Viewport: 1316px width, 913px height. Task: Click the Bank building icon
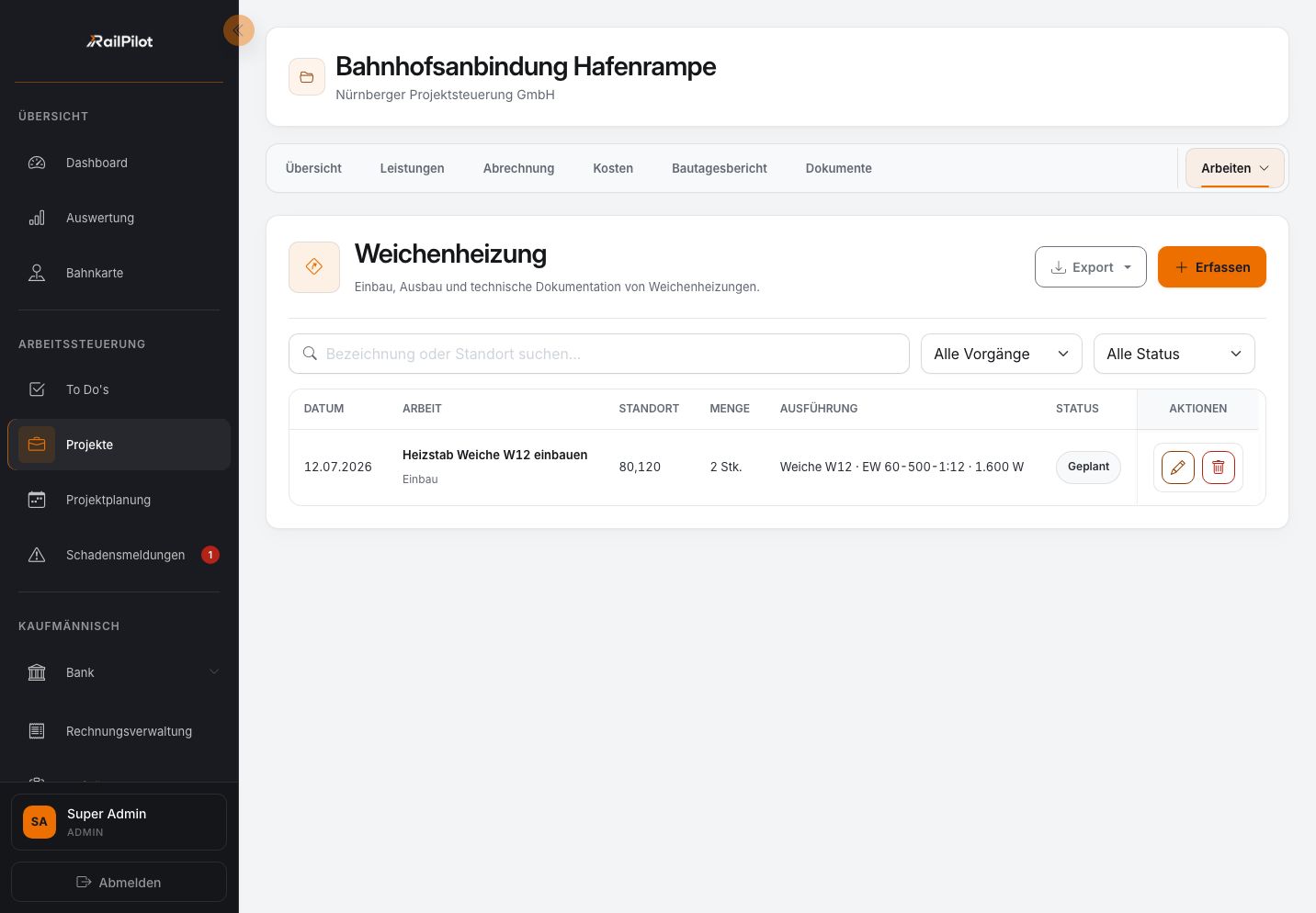click(37, 672)
